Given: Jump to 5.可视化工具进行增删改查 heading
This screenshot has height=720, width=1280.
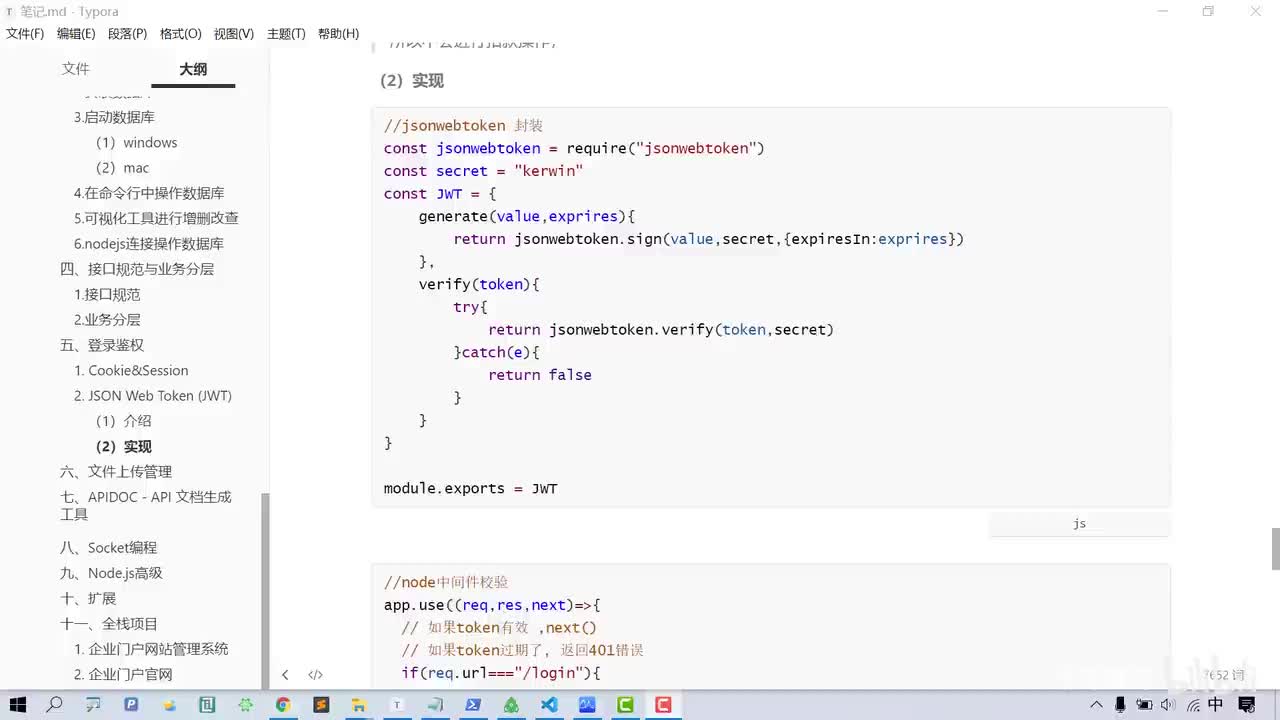Looking at the screenshot, I should [156, 218].
